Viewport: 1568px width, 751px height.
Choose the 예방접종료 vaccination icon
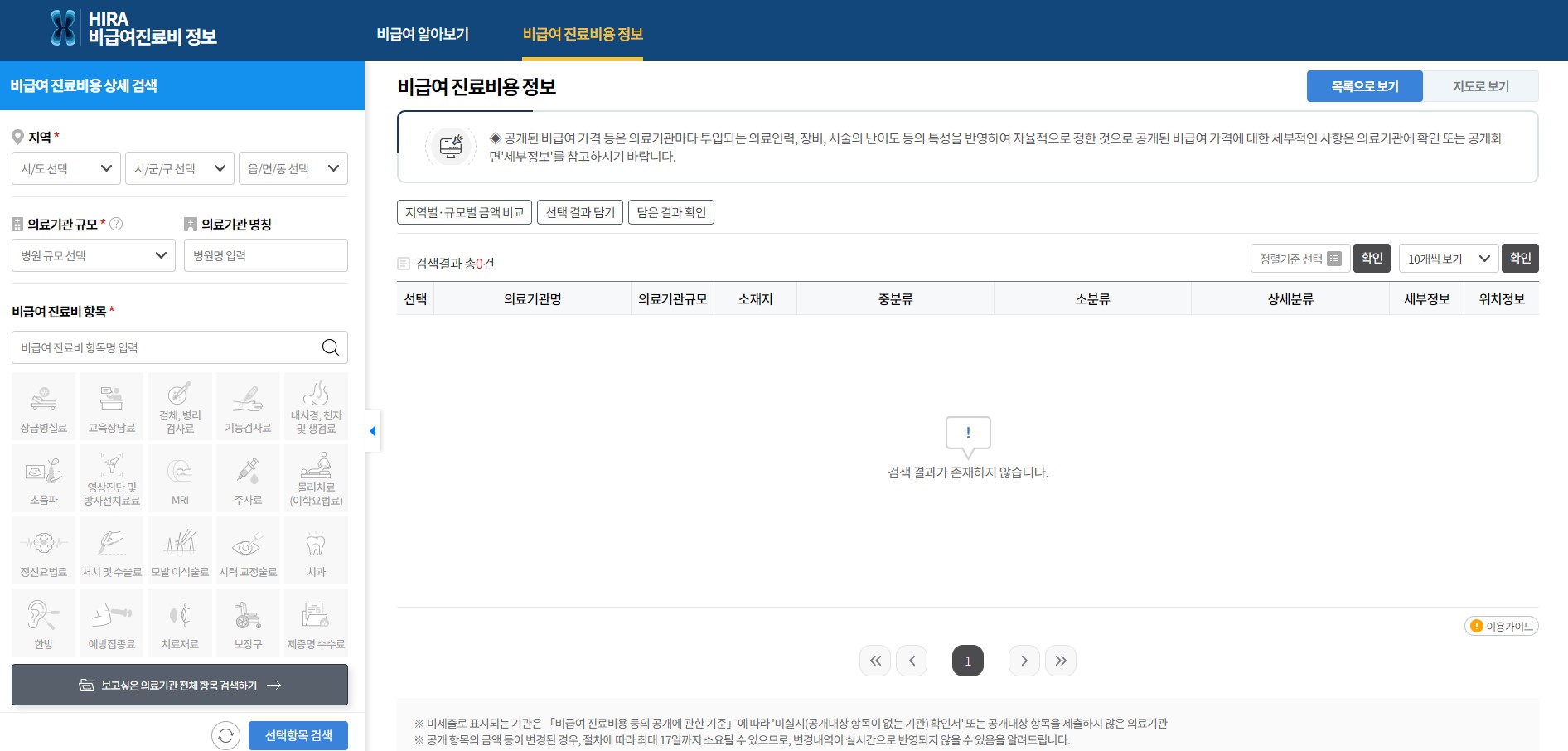[111, 622]
